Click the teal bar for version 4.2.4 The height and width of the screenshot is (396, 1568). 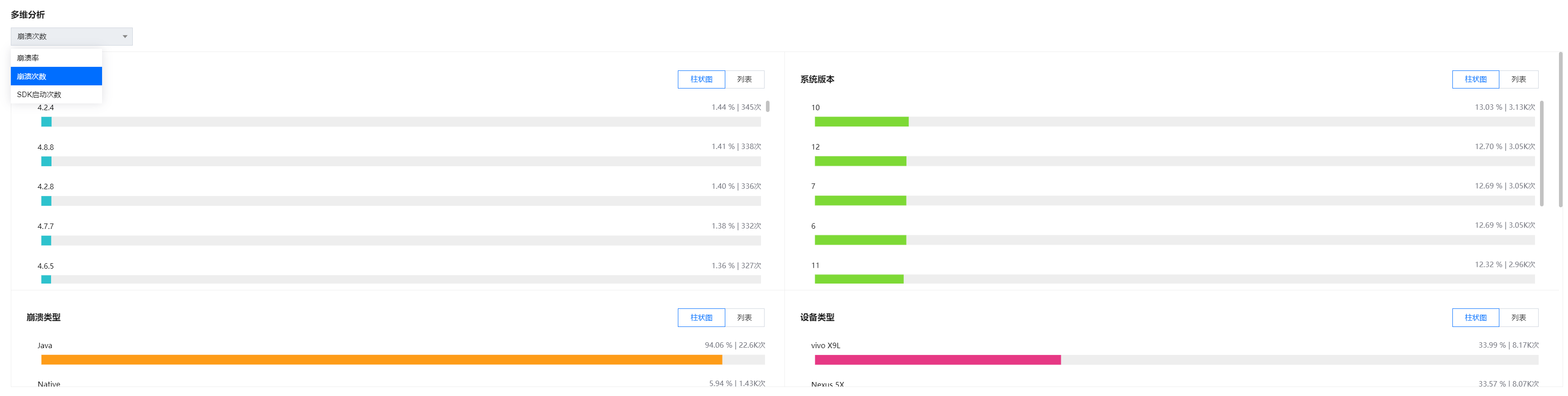pyautogui.click(x=46, y=121)
